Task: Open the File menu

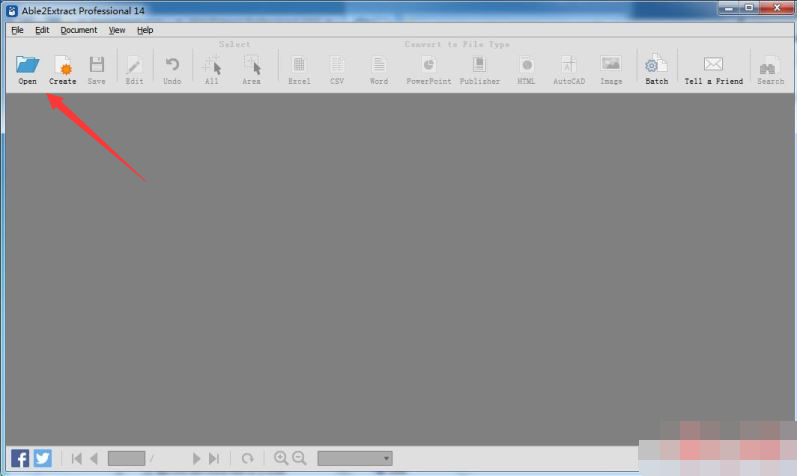Action: click(x=17, y=30)
